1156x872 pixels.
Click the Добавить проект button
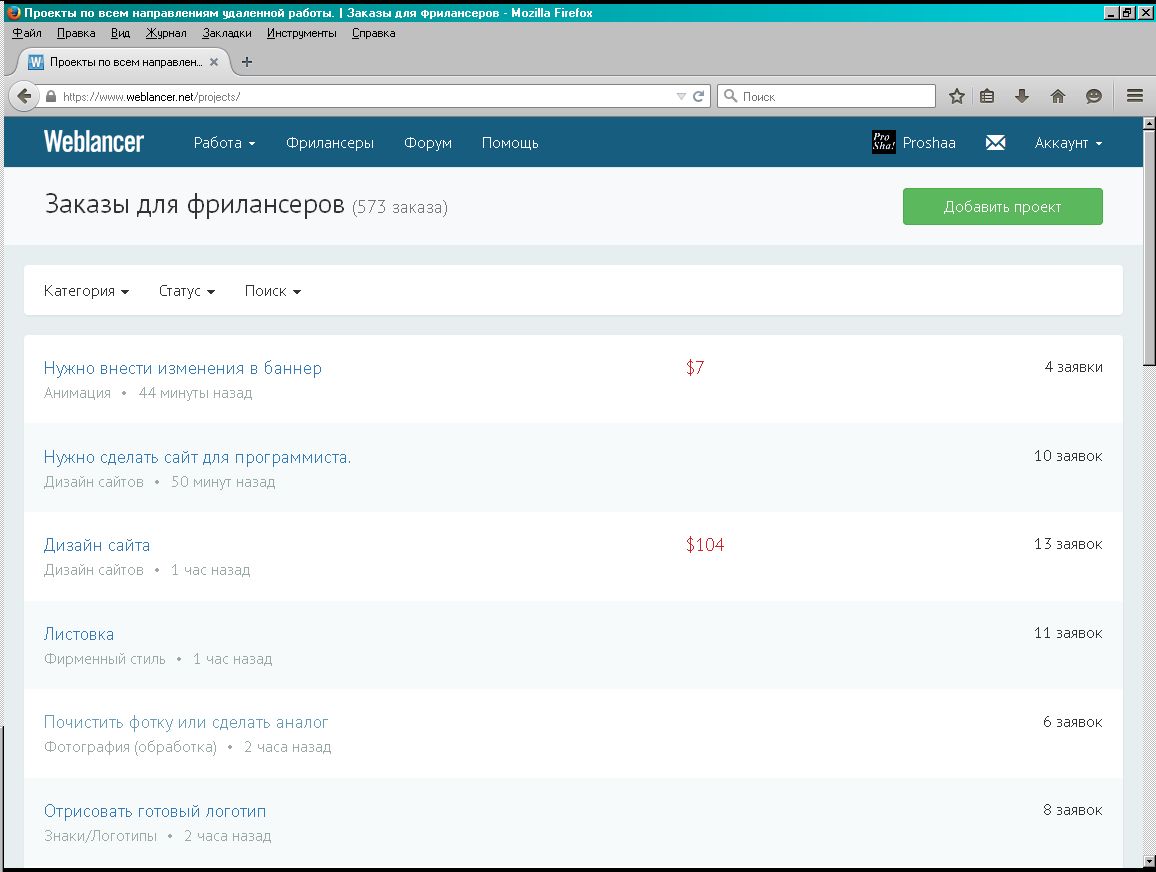click(1003, 206)
